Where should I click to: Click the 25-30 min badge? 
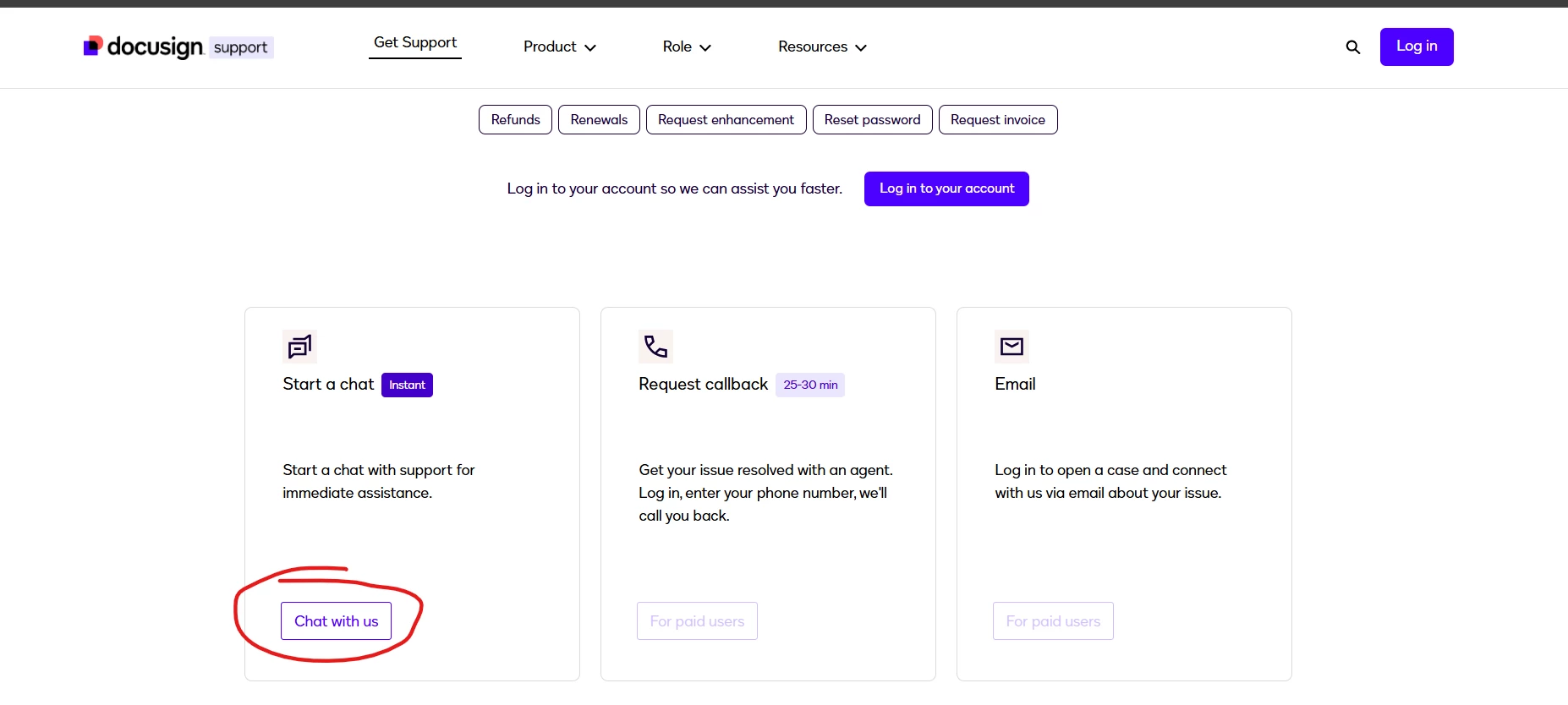coord(810,385)
